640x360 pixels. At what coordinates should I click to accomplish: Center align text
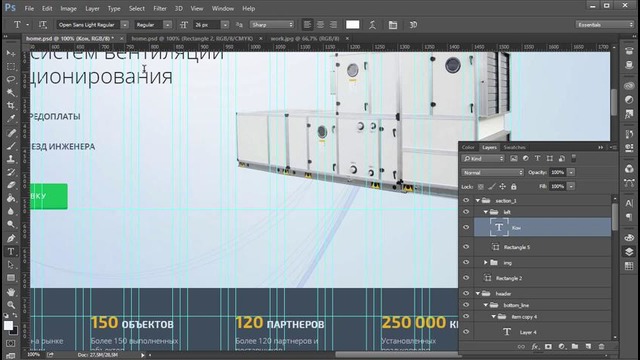coord(320,25)
